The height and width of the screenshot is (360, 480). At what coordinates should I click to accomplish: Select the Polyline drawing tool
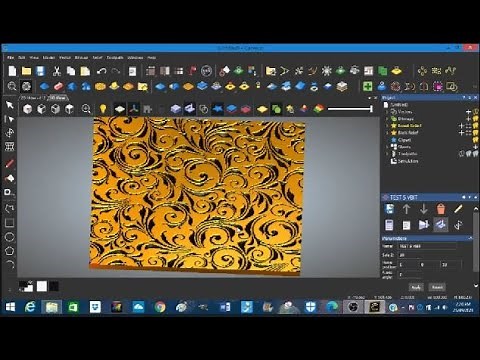pos(10,208)
